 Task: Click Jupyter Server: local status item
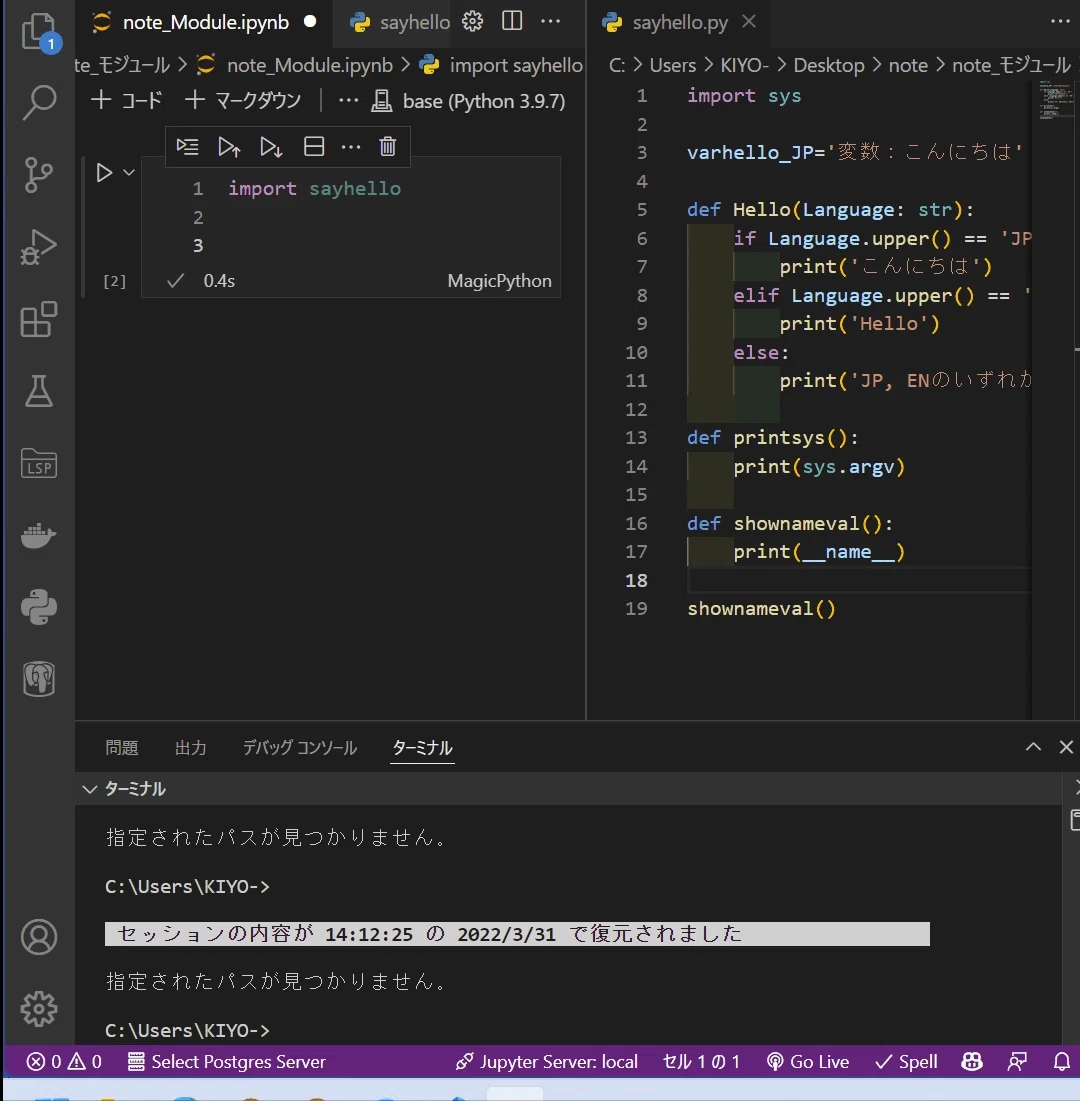[547, 1062]
